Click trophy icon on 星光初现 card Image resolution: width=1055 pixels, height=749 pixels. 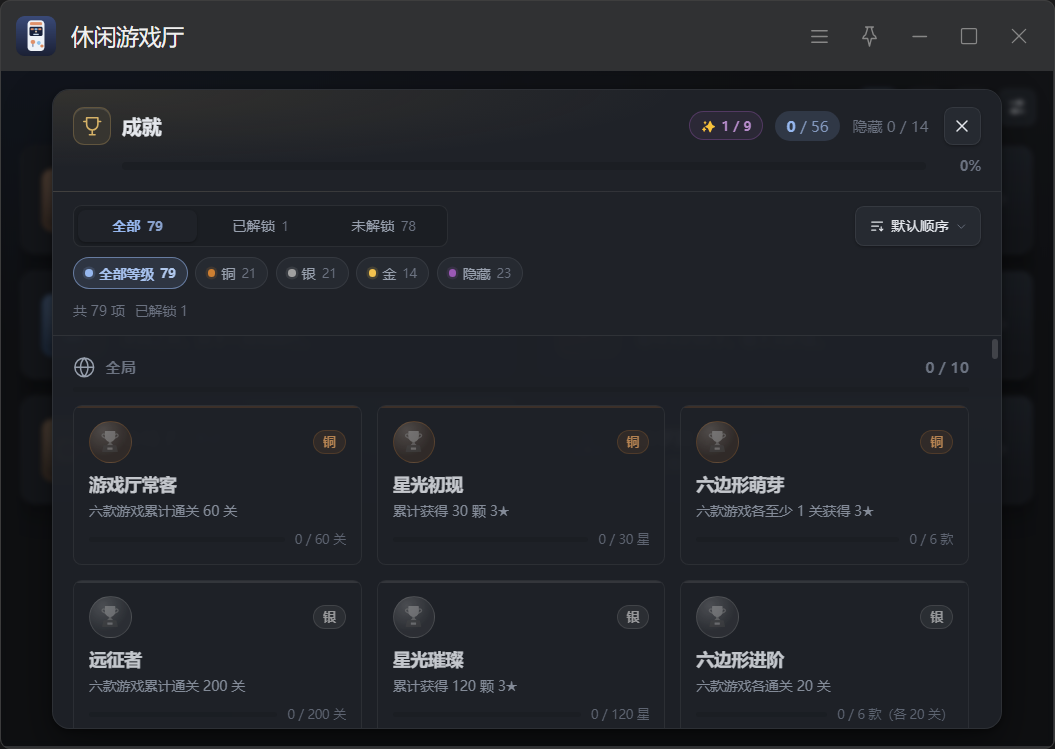[x=414, y=441]
